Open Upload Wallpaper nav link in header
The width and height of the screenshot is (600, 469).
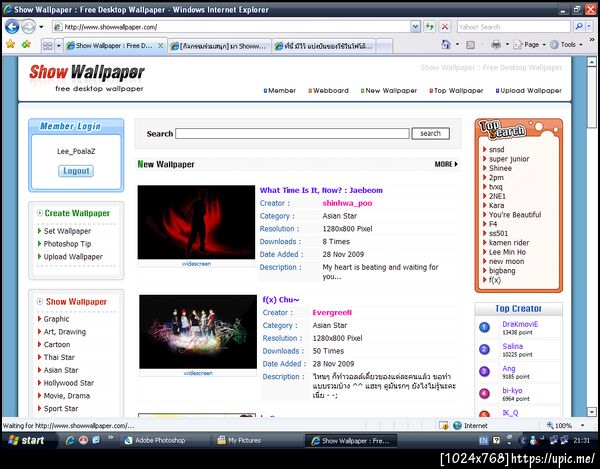pyautogui.click(x=529, y=91)
